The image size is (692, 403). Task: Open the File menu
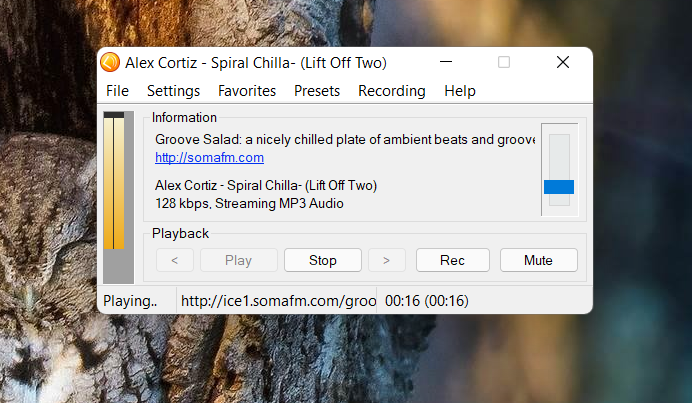pos(117,91)
